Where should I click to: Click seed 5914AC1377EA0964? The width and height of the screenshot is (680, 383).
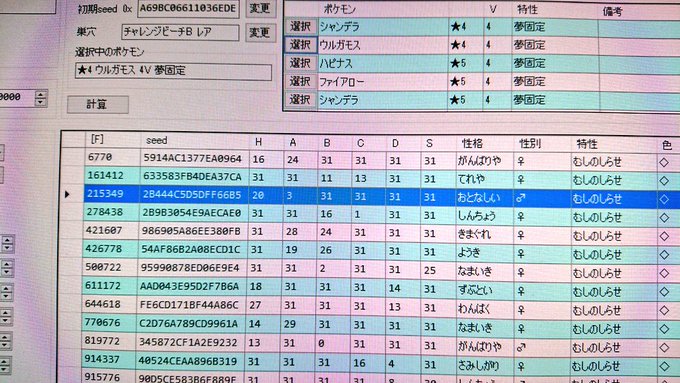click(193, 159)
